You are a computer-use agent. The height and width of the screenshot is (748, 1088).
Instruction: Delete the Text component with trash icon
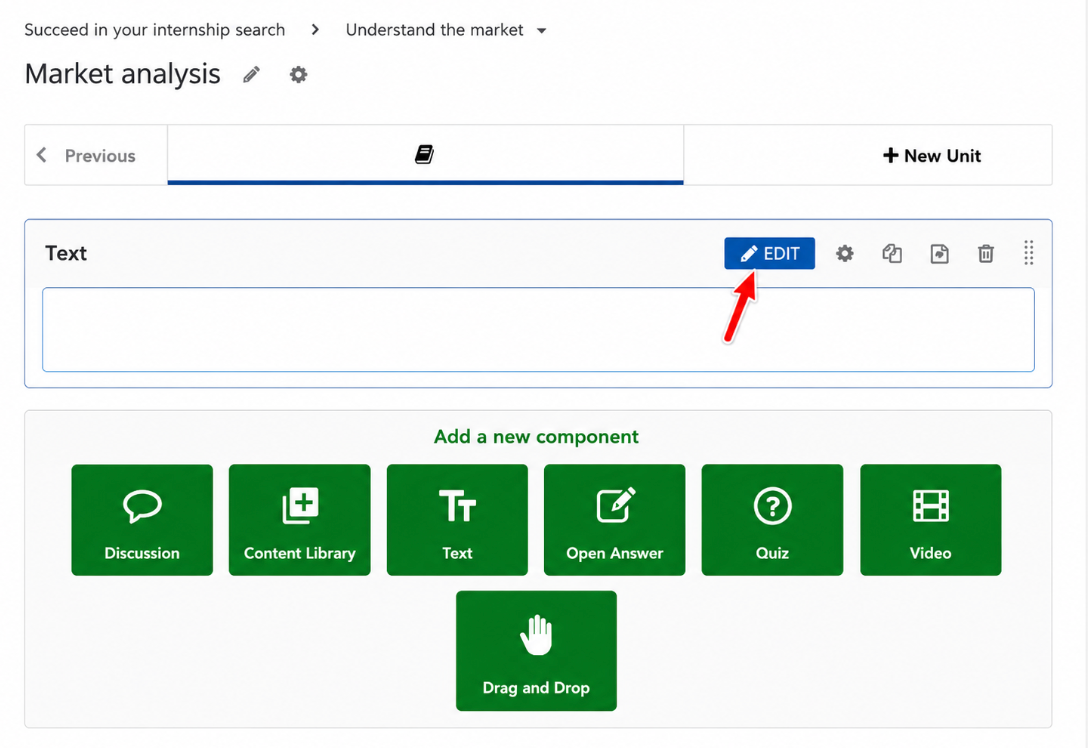point(986,253)
